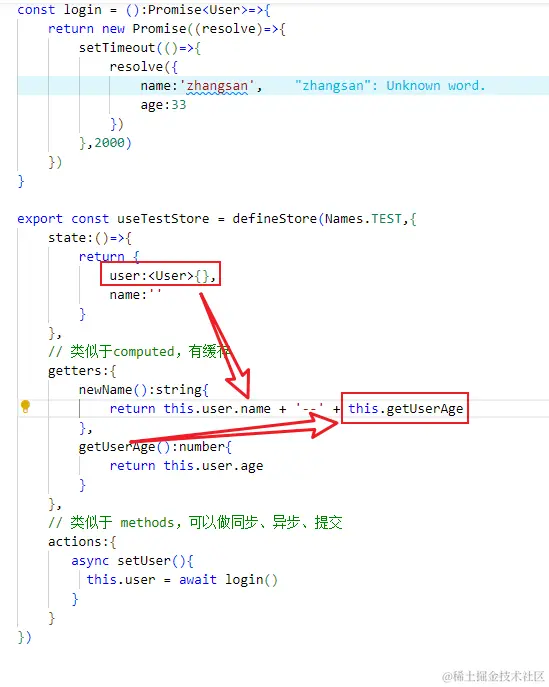Click the await login() call
The width and height of the screenshot is (549, 687).
pos(228,579)
